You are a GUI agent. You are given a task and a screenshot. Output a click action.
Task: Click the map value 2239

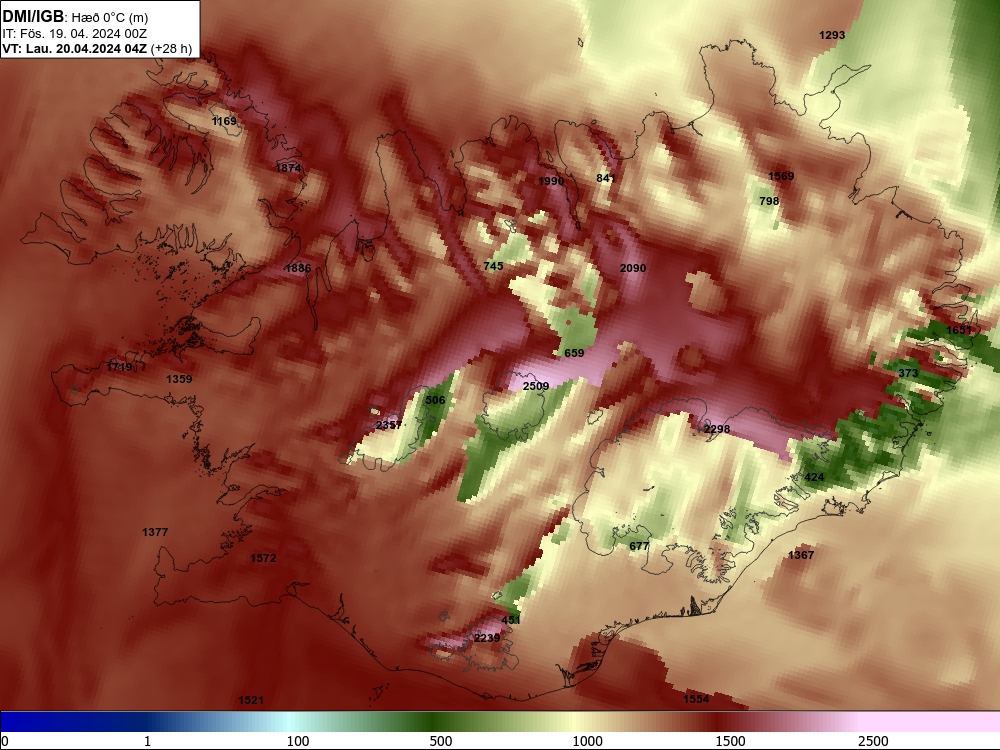tap(487, 638)
